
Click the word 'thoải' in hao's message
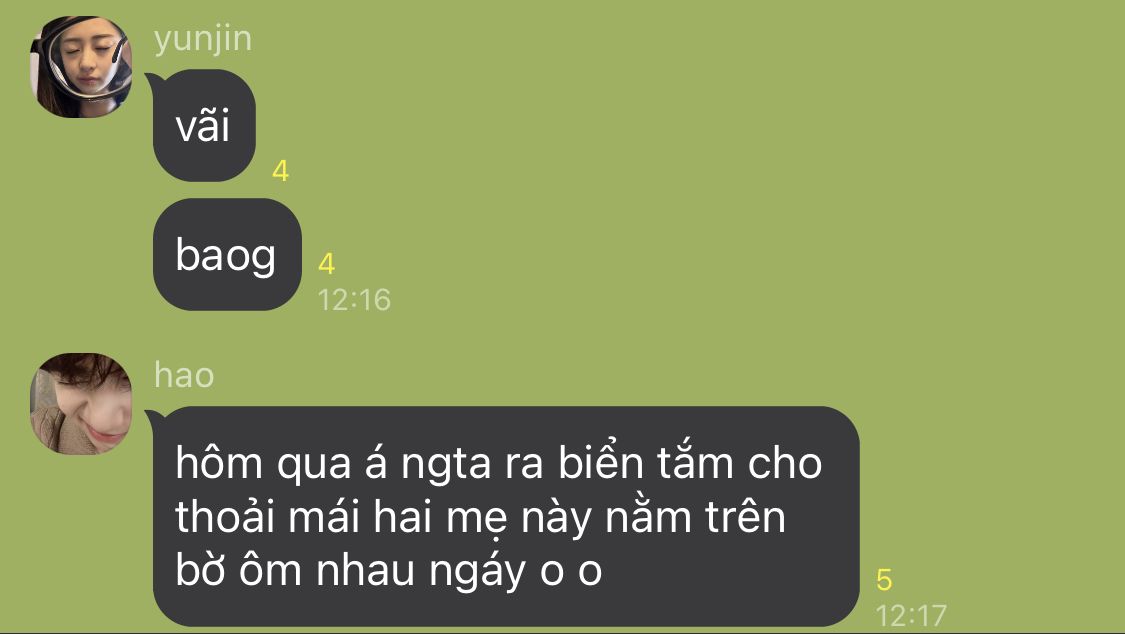coord(225,516)
